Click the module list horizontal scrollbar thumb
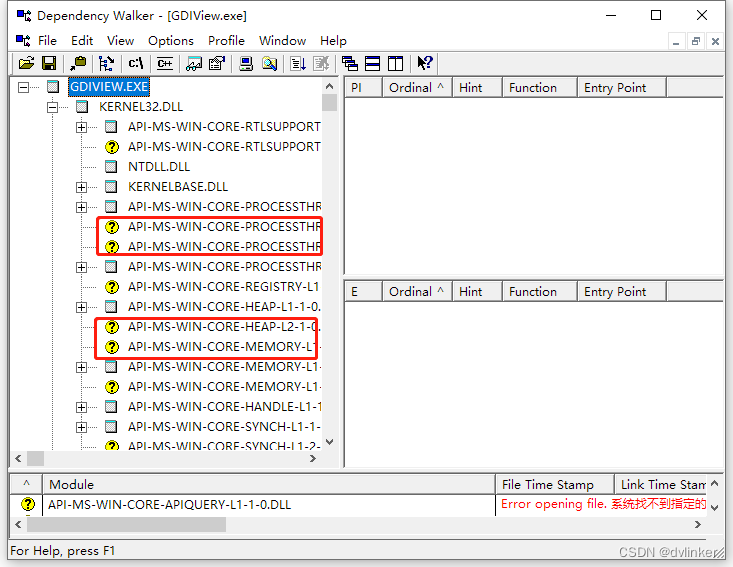Screen dimensions: 733x567 point(126,524)
